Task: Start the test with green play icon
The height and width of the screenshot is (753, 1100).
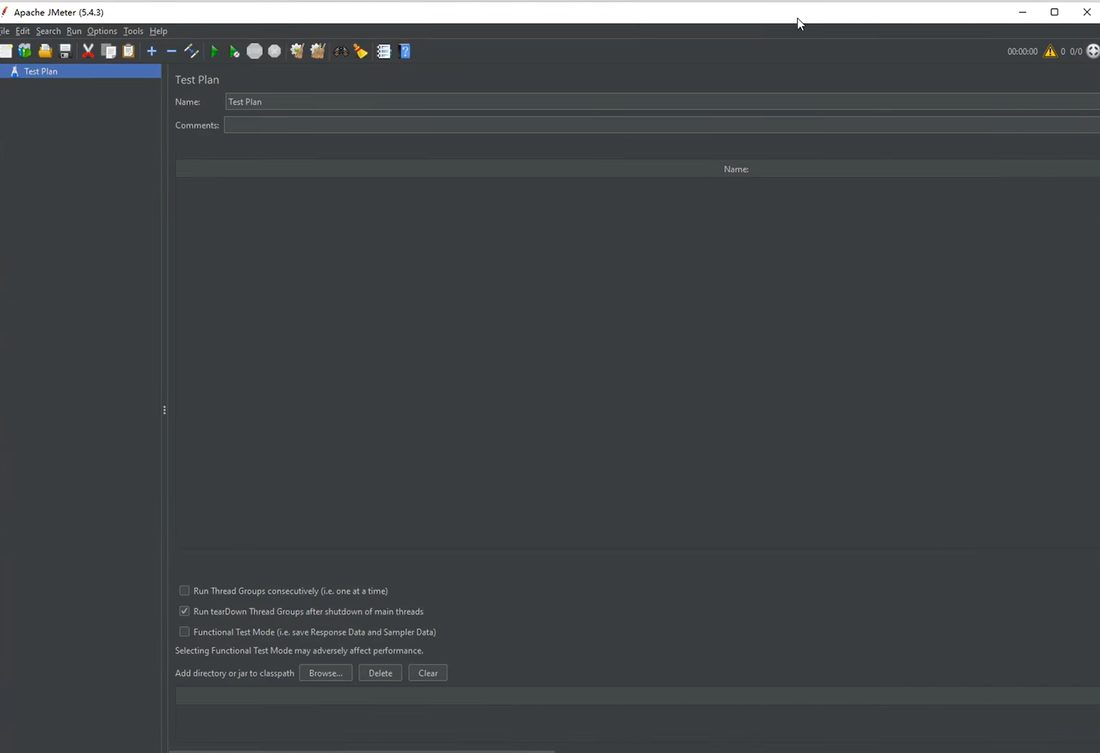Action: coord(215,51)
